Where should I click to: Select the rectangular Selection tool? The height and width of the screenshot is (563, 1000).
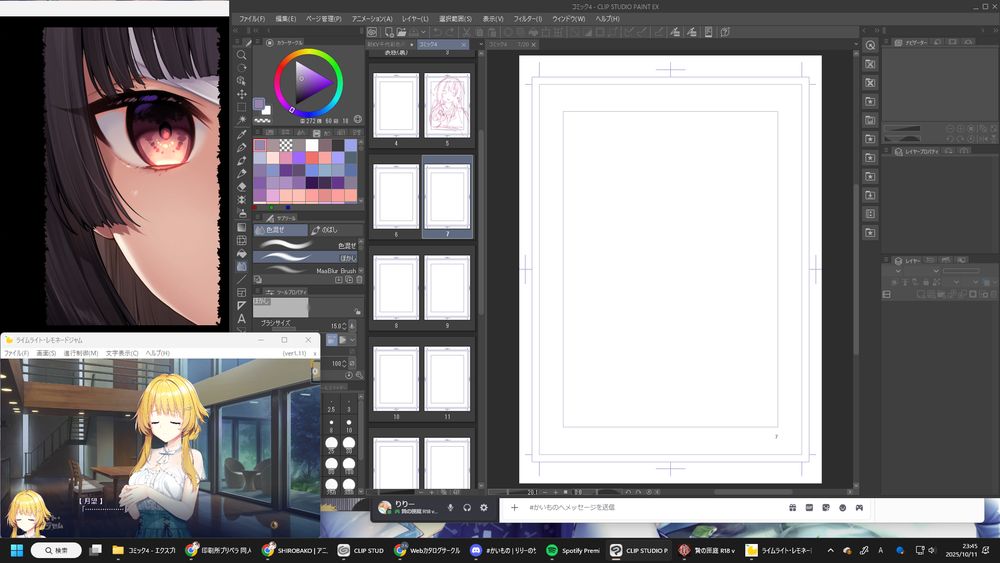point(241,107)
